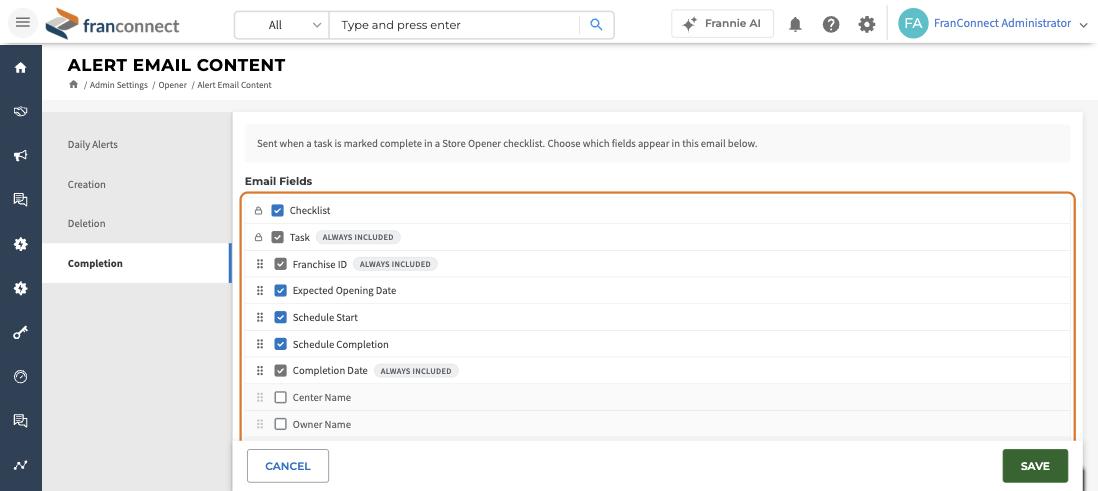1098x491 pixels.
Task: Go to Home in the sidebar
Action: (x=20, y=67)
